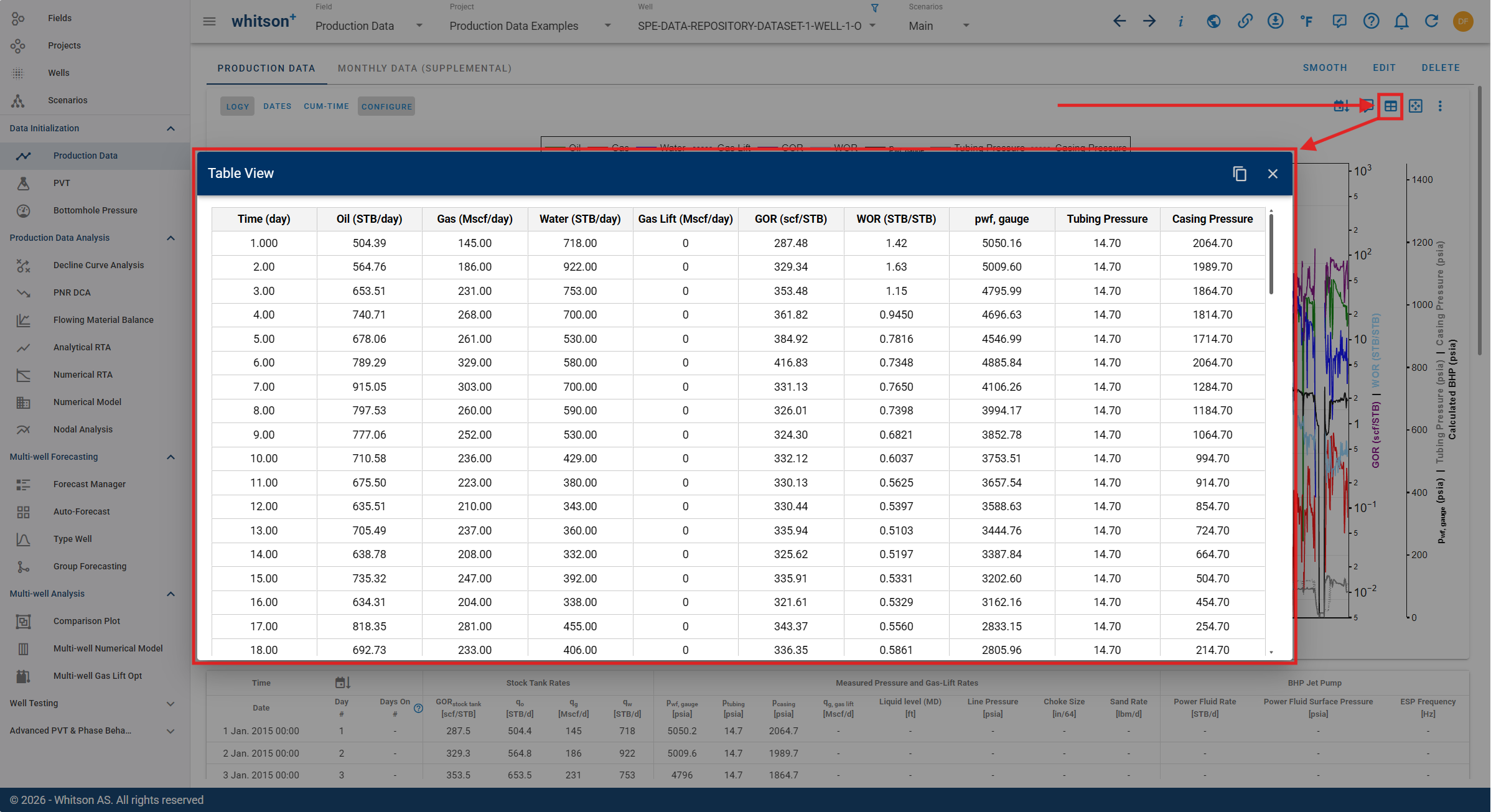Click the Oil (STB/day) column header
Screen dimensions: 1491x812
(369, 219)
